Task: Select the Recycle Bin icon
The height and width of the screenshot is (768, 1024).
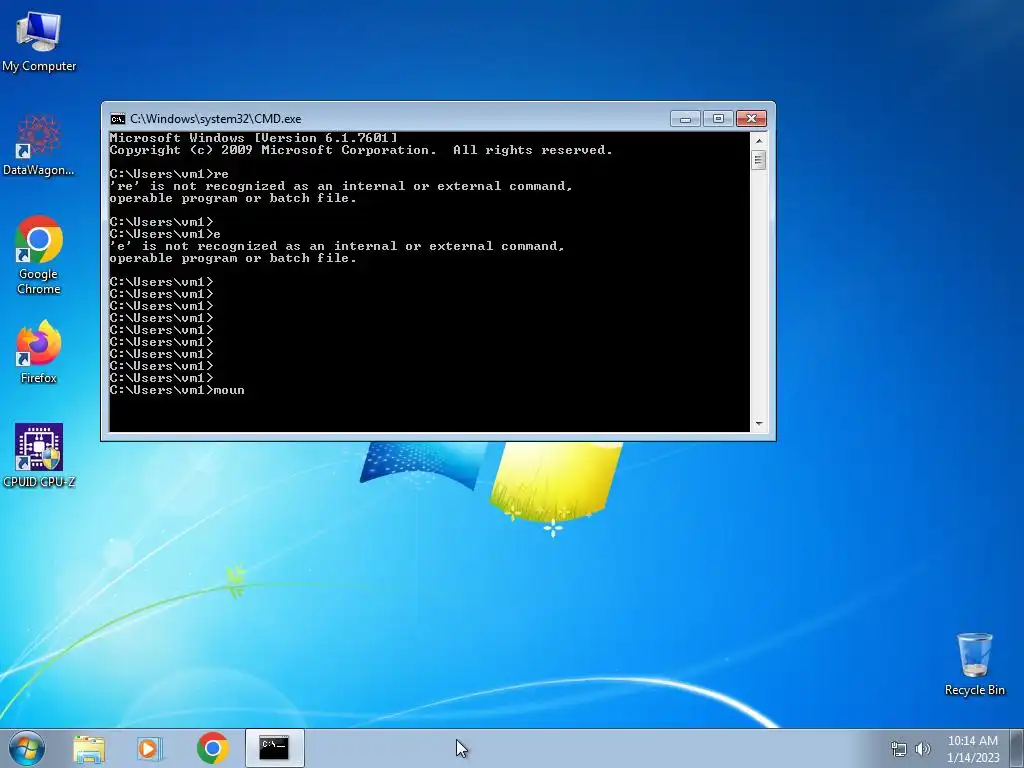Action: (974, 664)
